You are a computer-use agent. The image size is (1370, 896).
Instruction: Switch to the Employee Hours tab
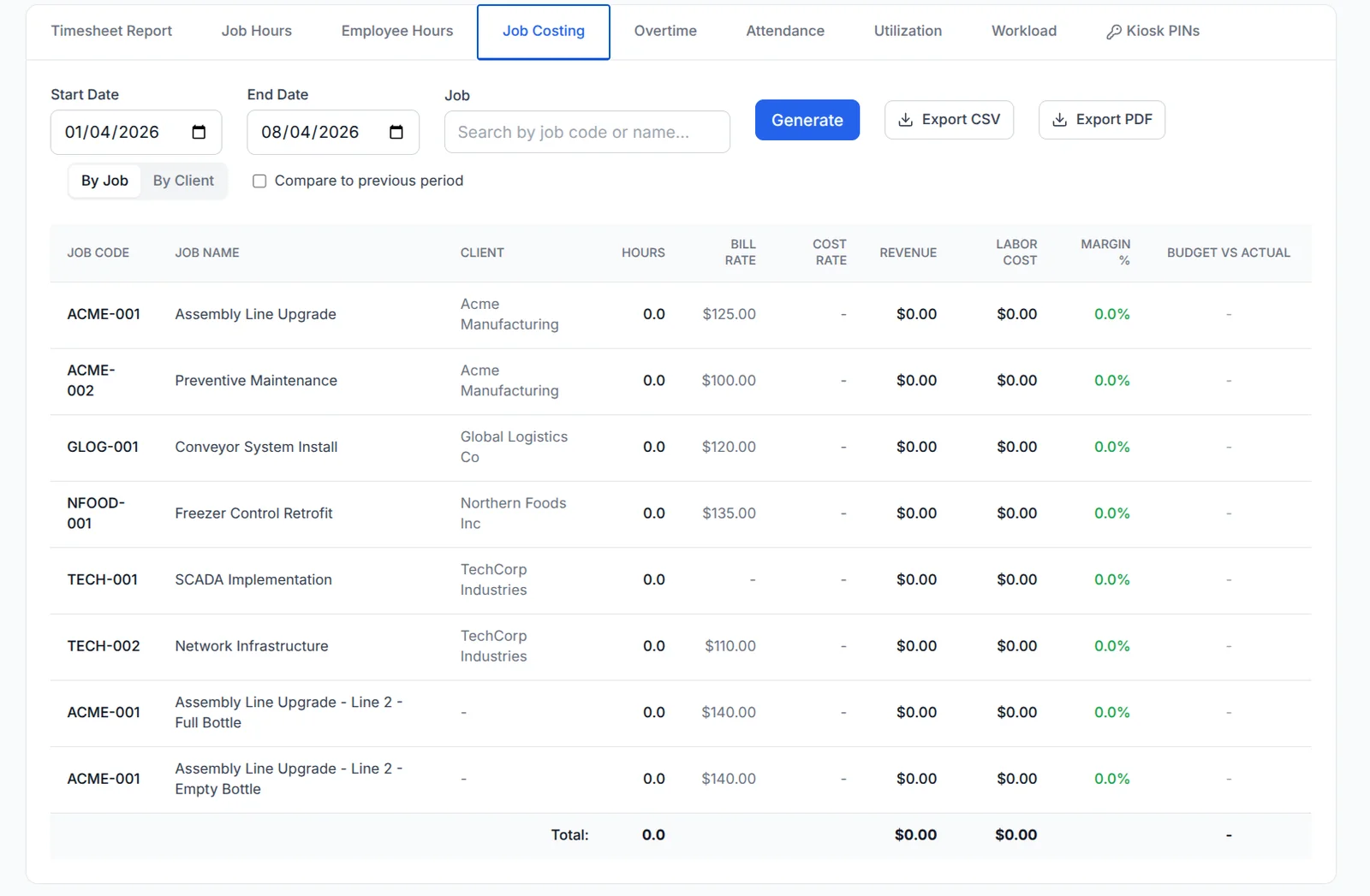coord(397,31)
